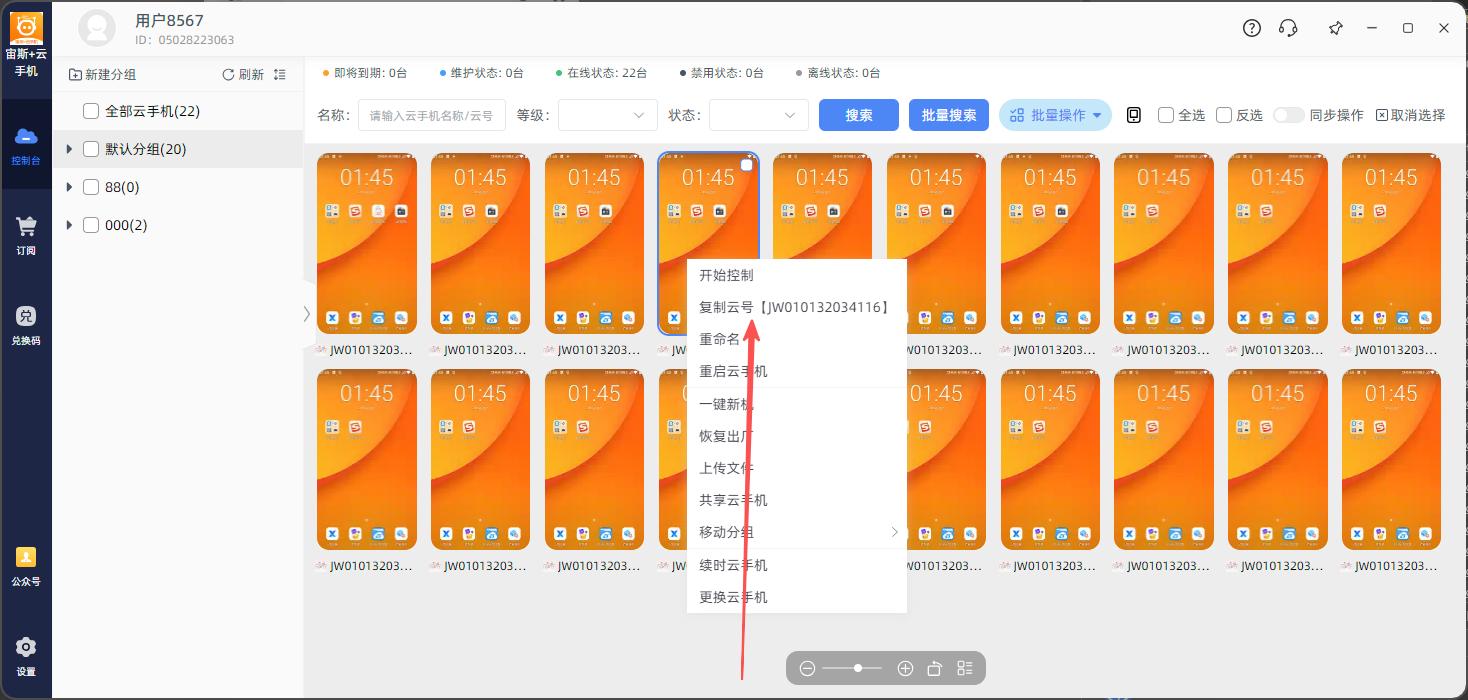The width and height of the screenshot is (1468, 700).
Task: Expand the 默认分组(20) tree node
Action: point(69,149)
